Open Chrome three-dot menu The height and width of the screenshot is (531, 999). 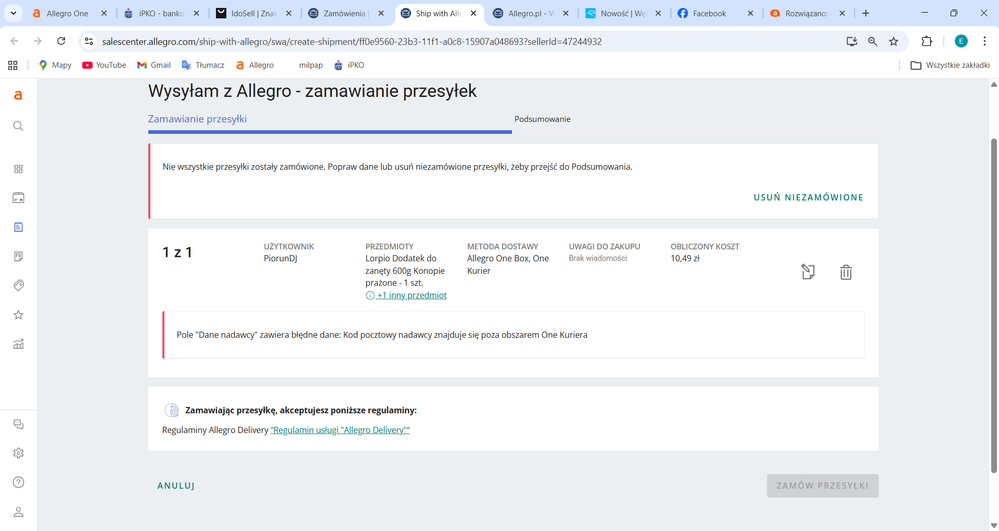pyautogui.click(x=984, y=41)
